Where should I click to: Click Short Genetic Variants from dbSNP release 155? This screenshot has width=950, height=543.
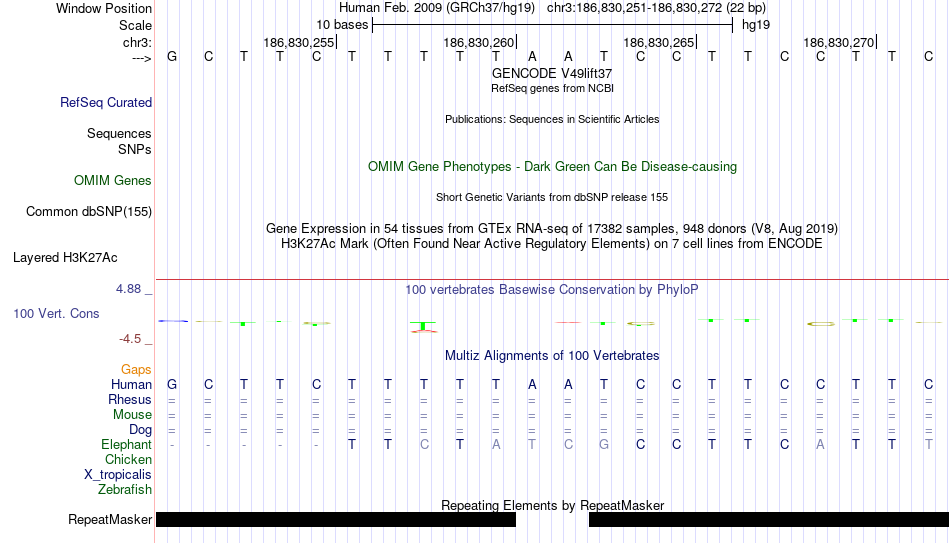(x=552, y=198)
